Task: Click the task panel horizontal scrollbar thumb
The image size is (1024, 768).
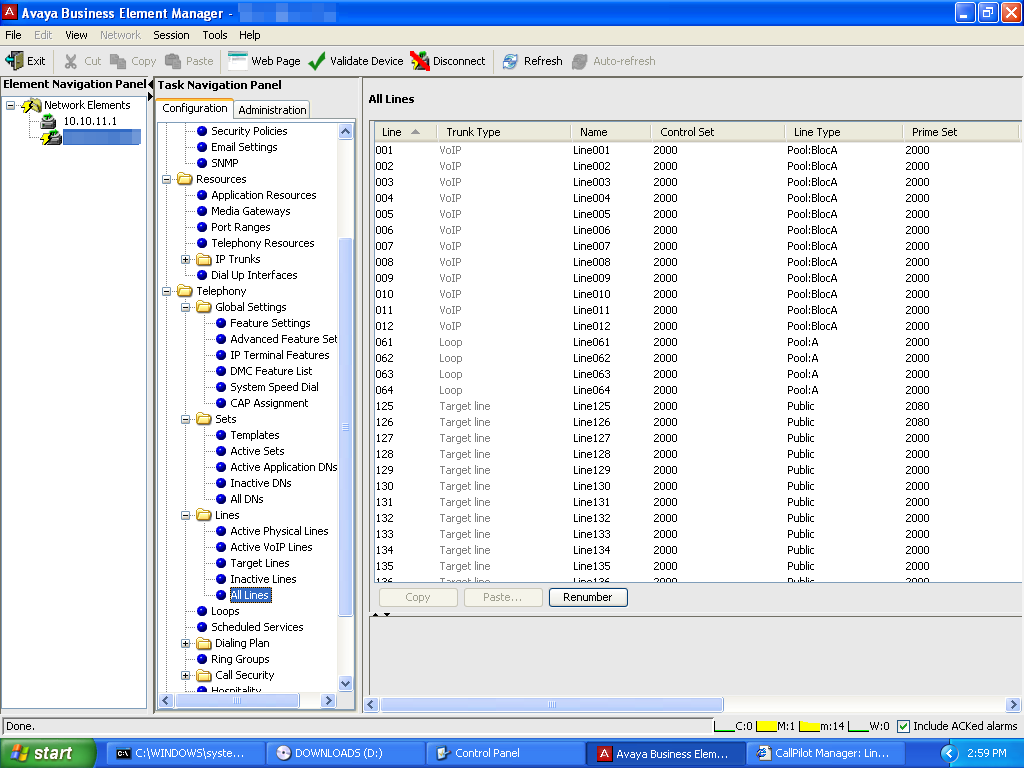Action: point(237,701)
